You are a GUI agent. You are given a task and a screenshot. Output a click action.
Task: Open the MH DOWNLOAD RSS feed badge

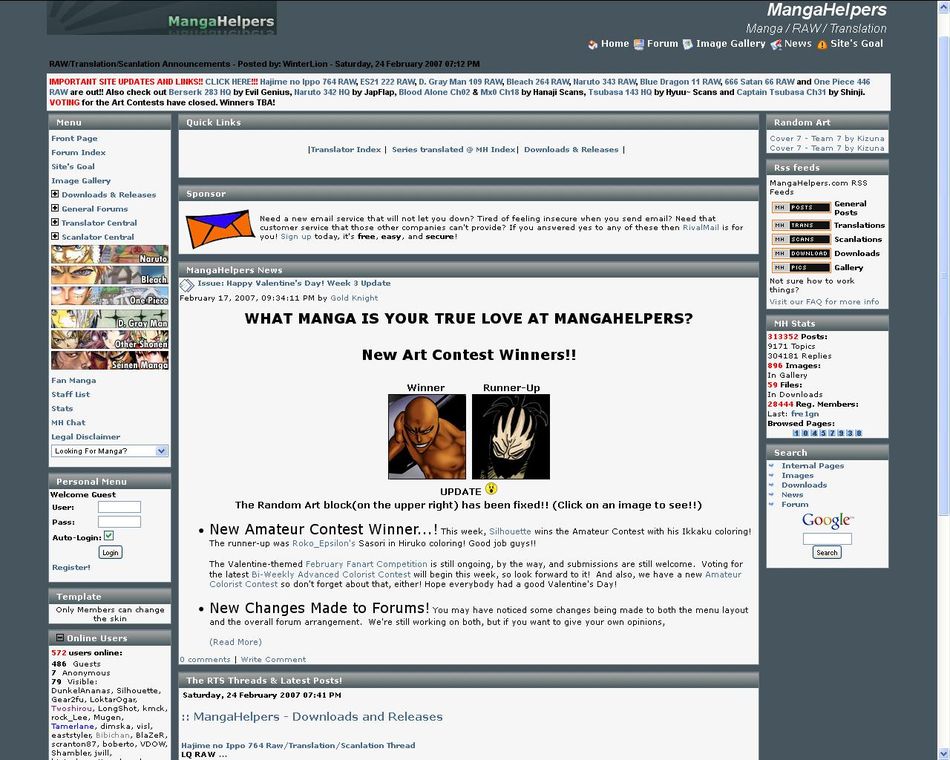coord(800,253)
